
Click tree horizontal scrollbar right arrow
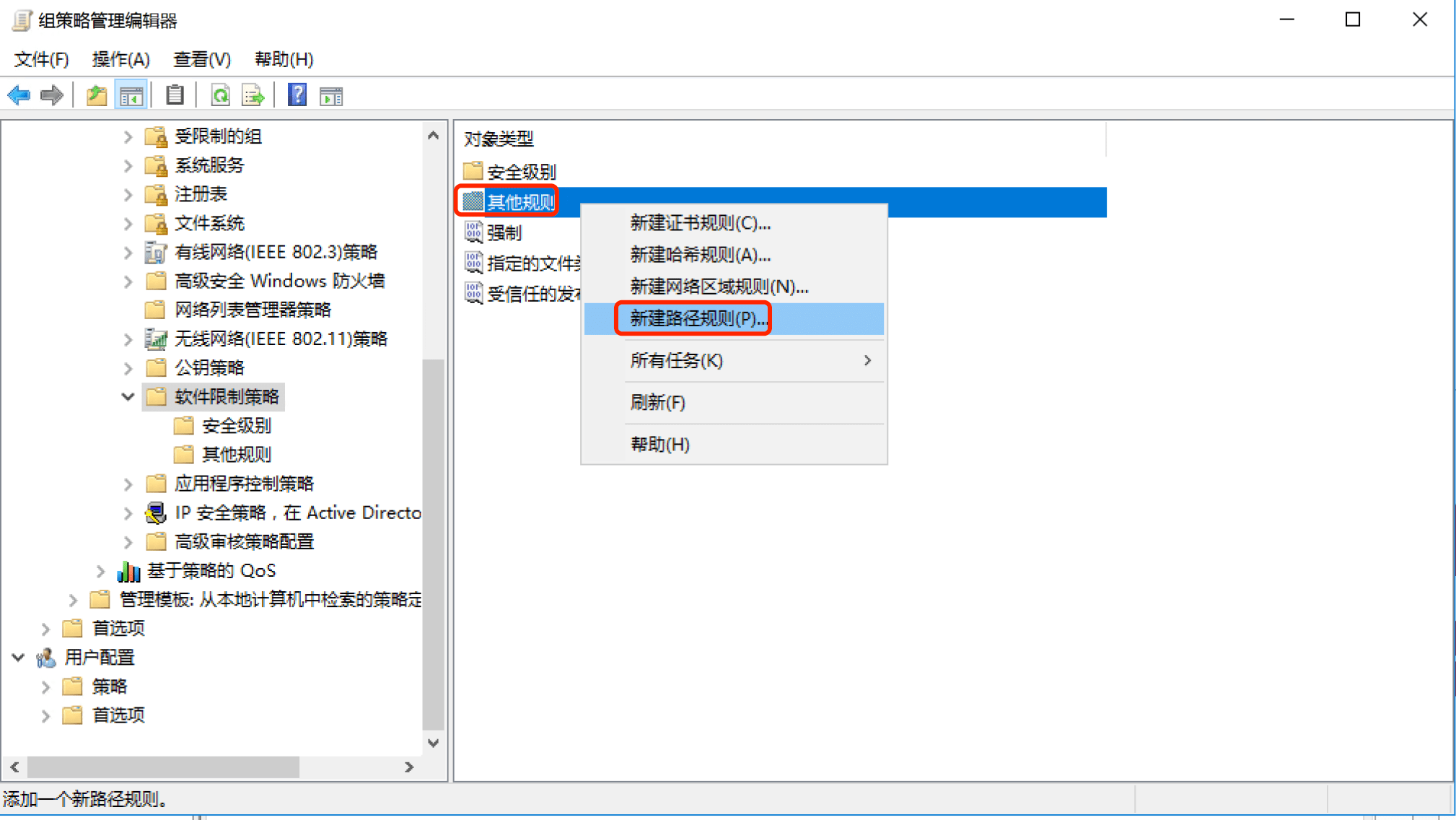tap(409, 767)
